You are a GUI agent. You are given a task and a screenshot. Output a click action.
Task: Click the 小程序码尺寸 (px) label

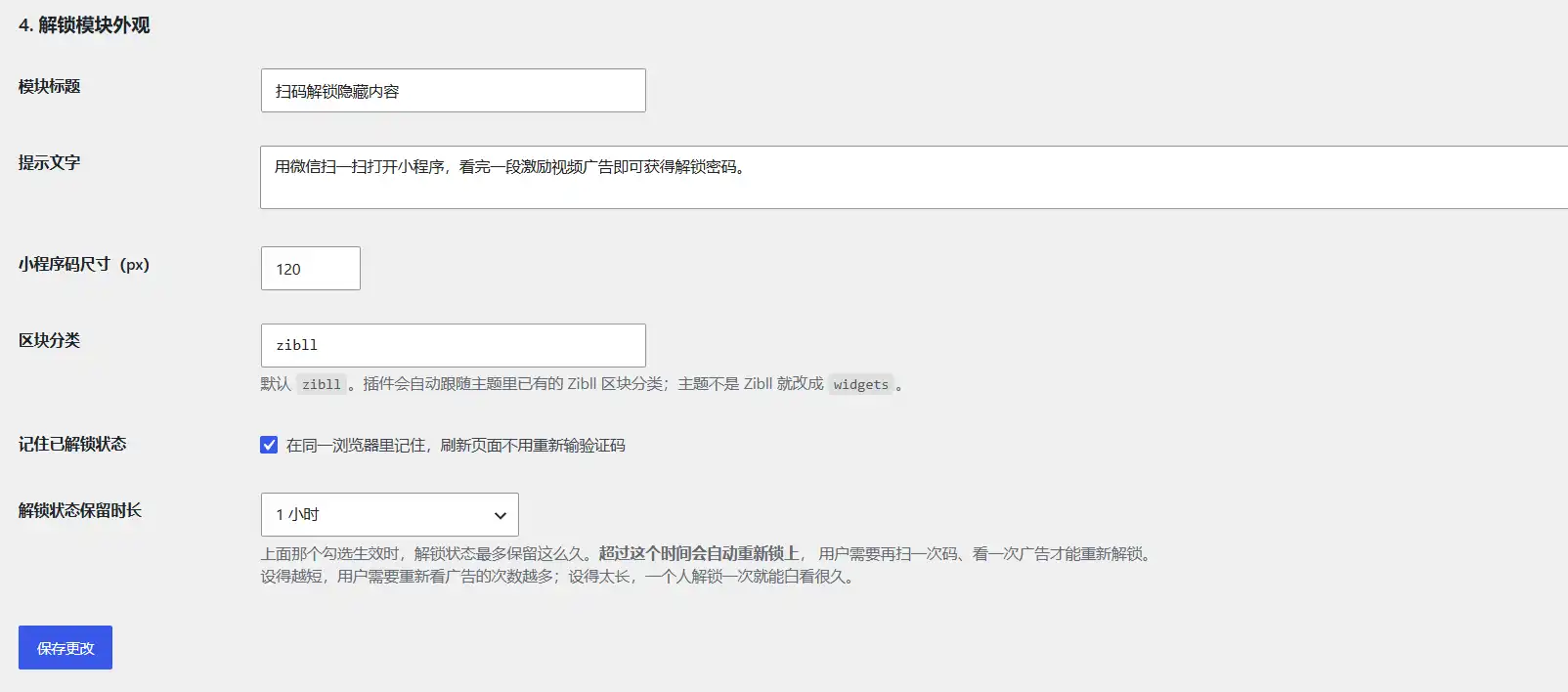(x=84, y=264)
